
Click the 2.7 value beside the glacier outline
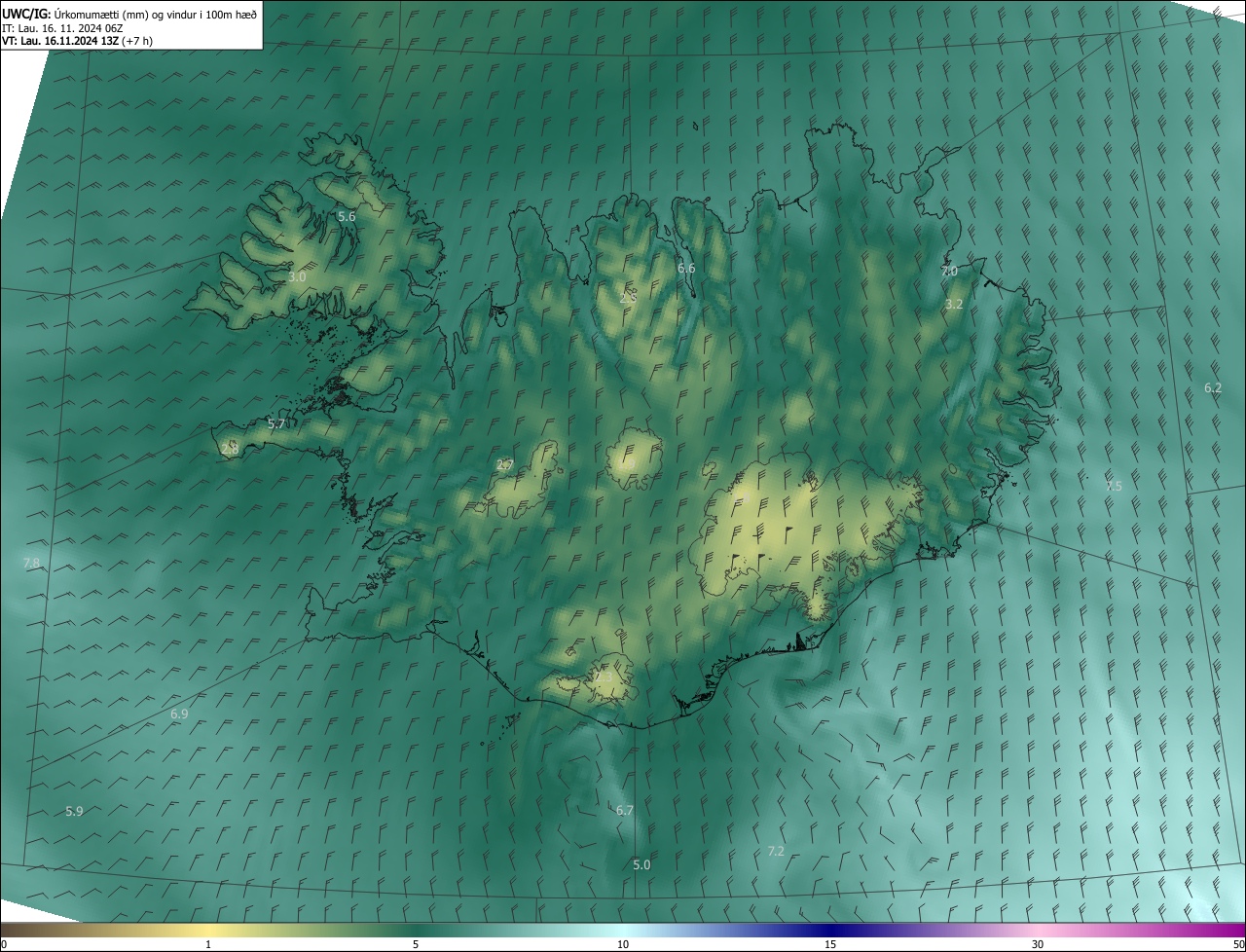coord(504,465)
